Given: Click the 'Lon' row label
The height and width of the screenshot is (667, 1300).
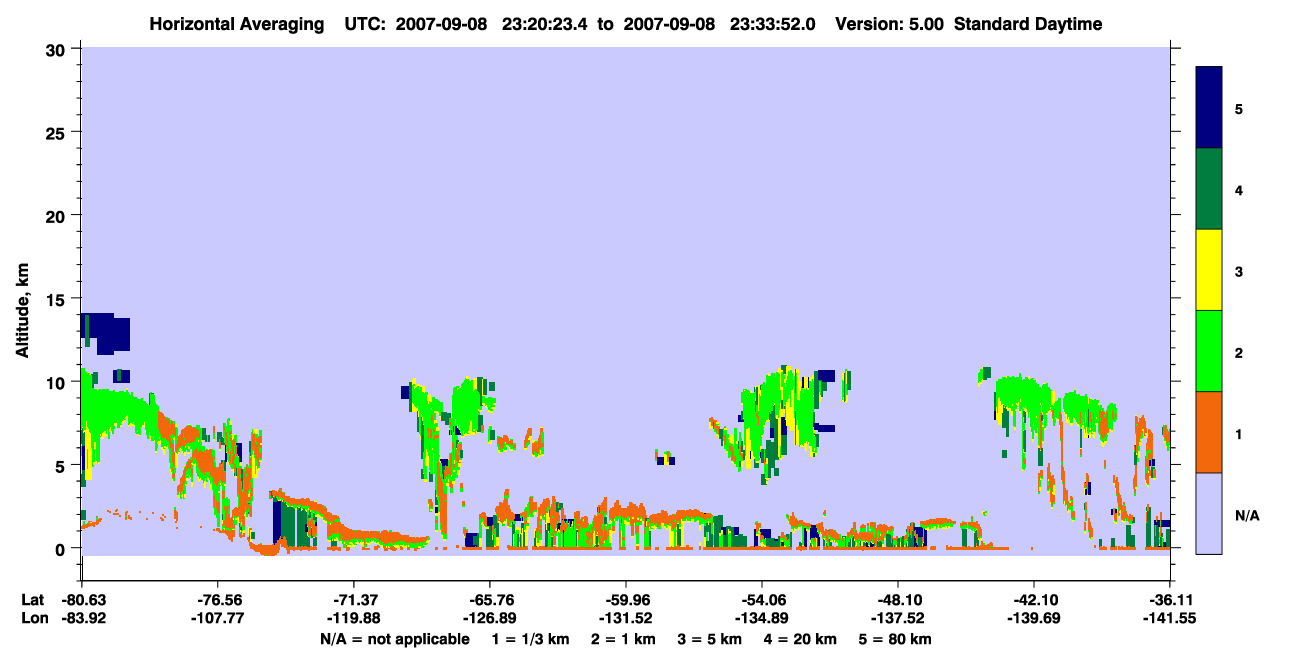Looking at the screenshot, I should 33,618.
